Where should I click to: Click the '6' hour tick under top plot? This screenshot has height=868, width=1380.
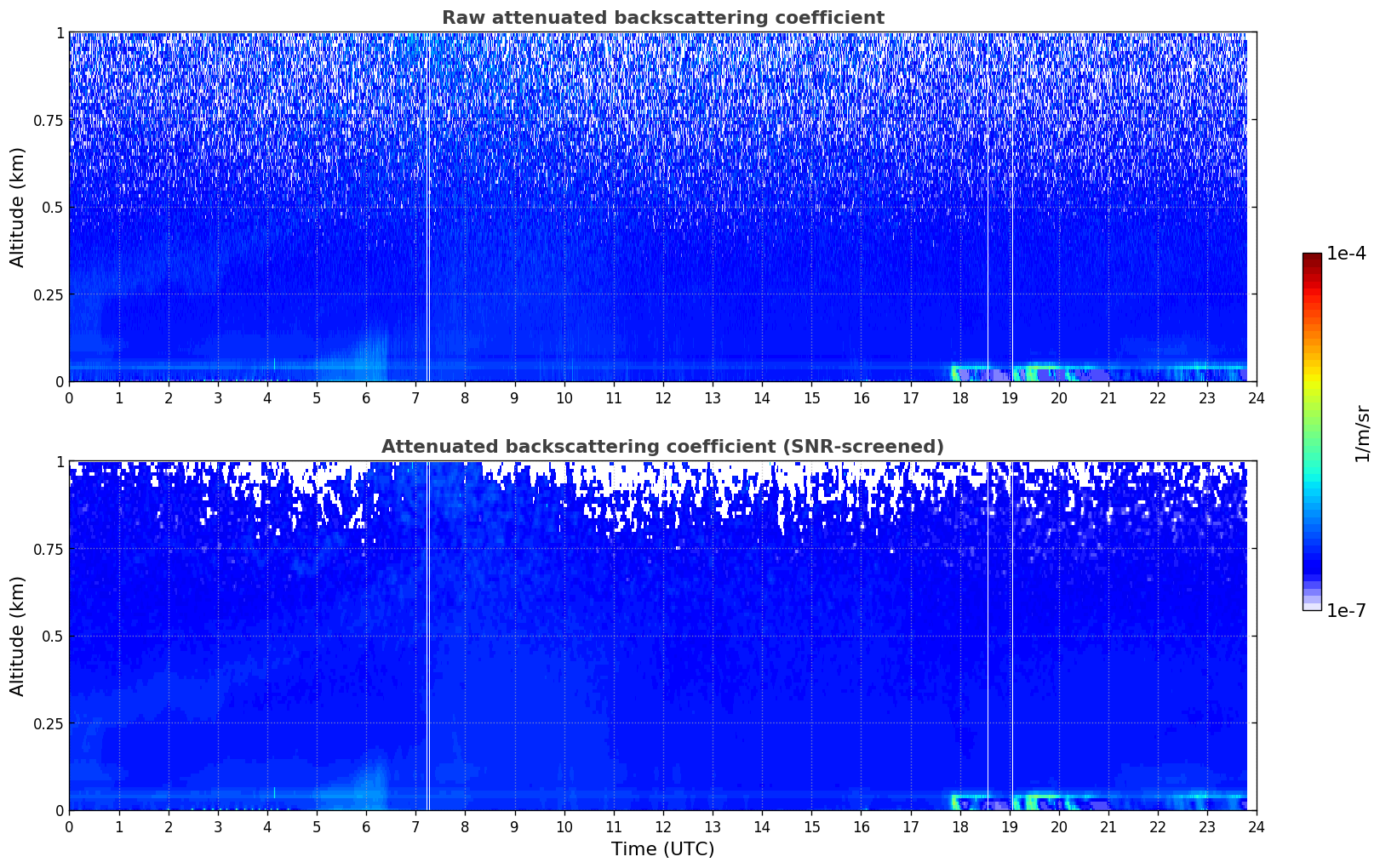pos(366,397)
